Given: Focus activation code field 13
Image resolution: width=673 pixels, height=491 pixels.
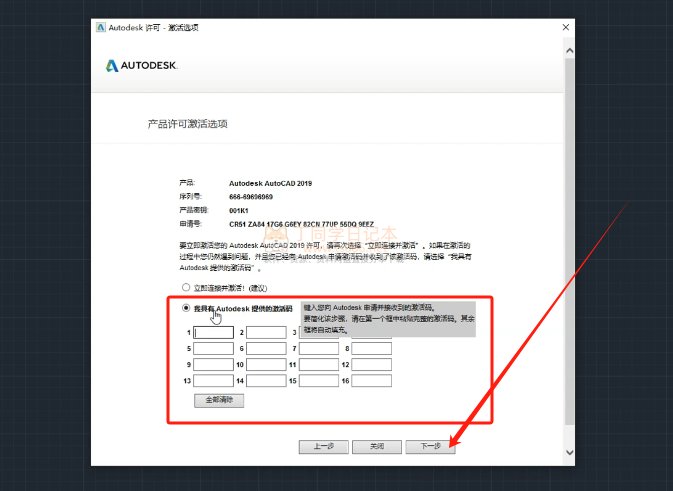Looking at the screenshot, I should (x=213, y=380).
